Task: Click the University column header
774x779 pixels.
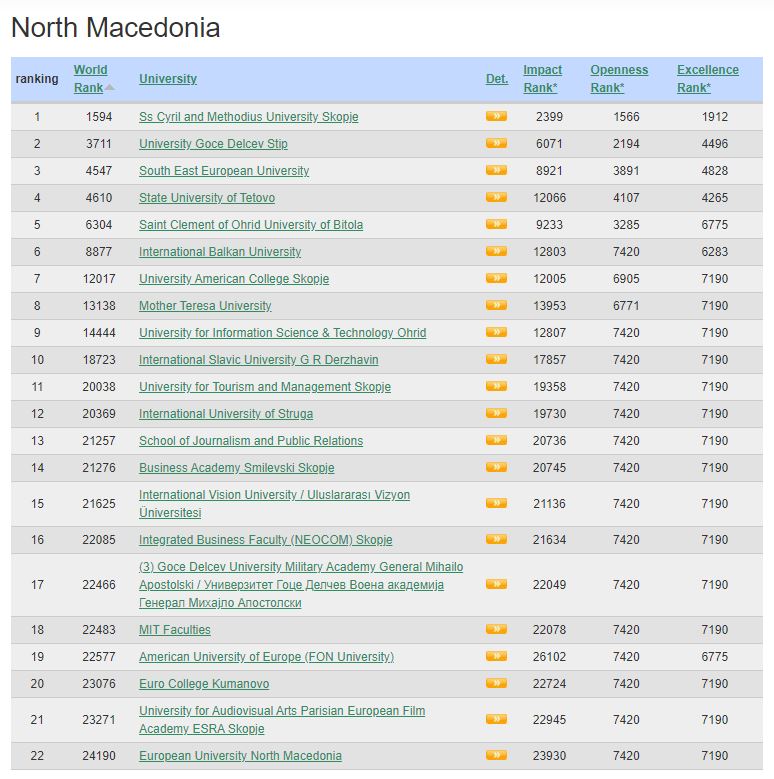Action: point(168,79)
